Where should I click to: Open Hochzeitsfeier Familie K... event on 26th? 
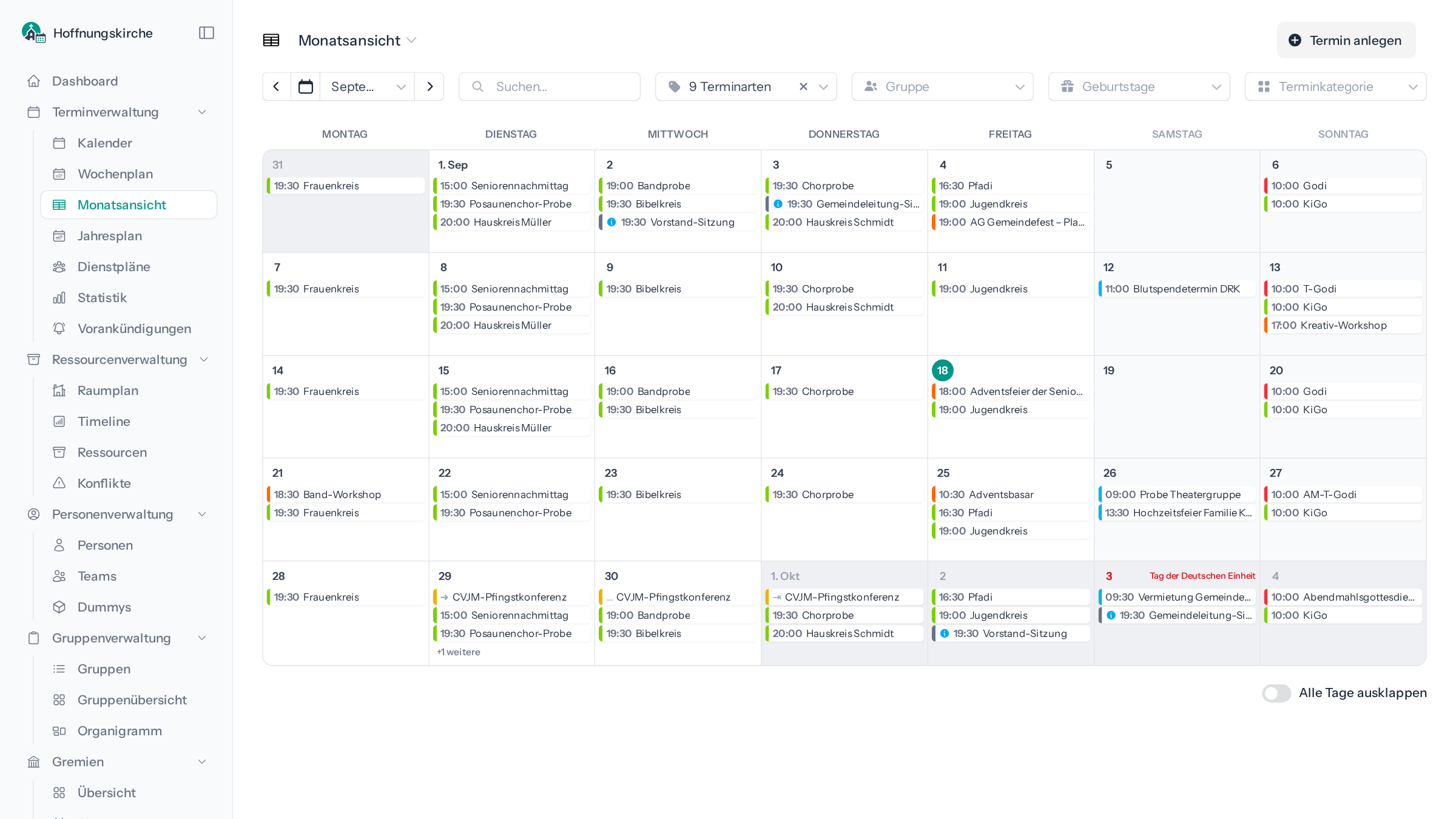1176,513
